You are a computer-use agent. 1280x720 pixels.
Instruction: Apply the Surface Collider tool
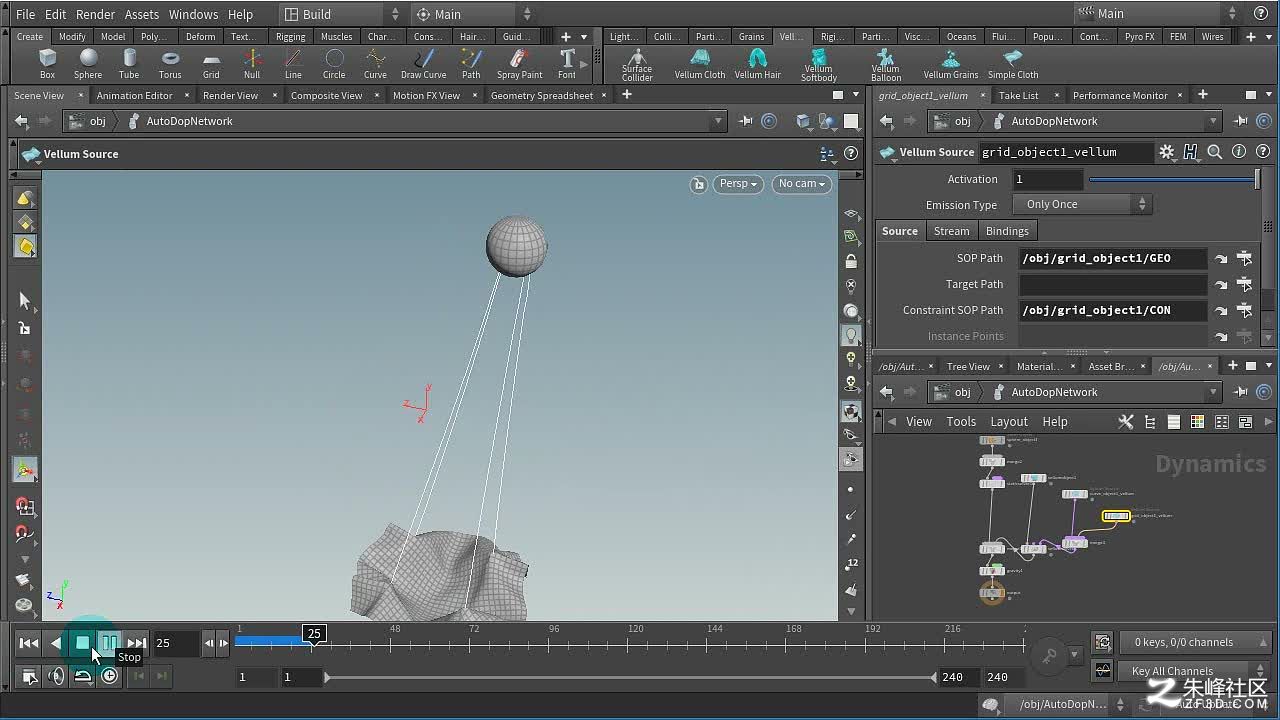637,65
